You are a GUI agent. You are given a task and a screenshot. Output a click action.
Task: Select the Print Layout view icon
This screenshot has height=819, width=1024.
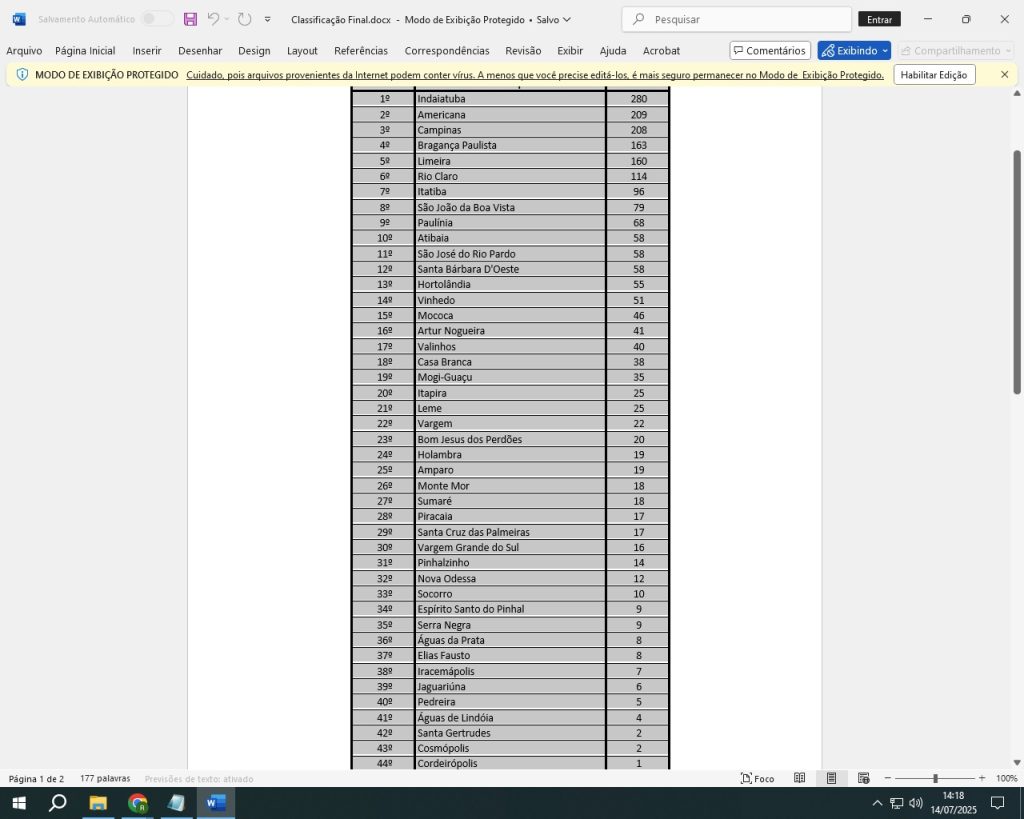click(x=831, y=778)
